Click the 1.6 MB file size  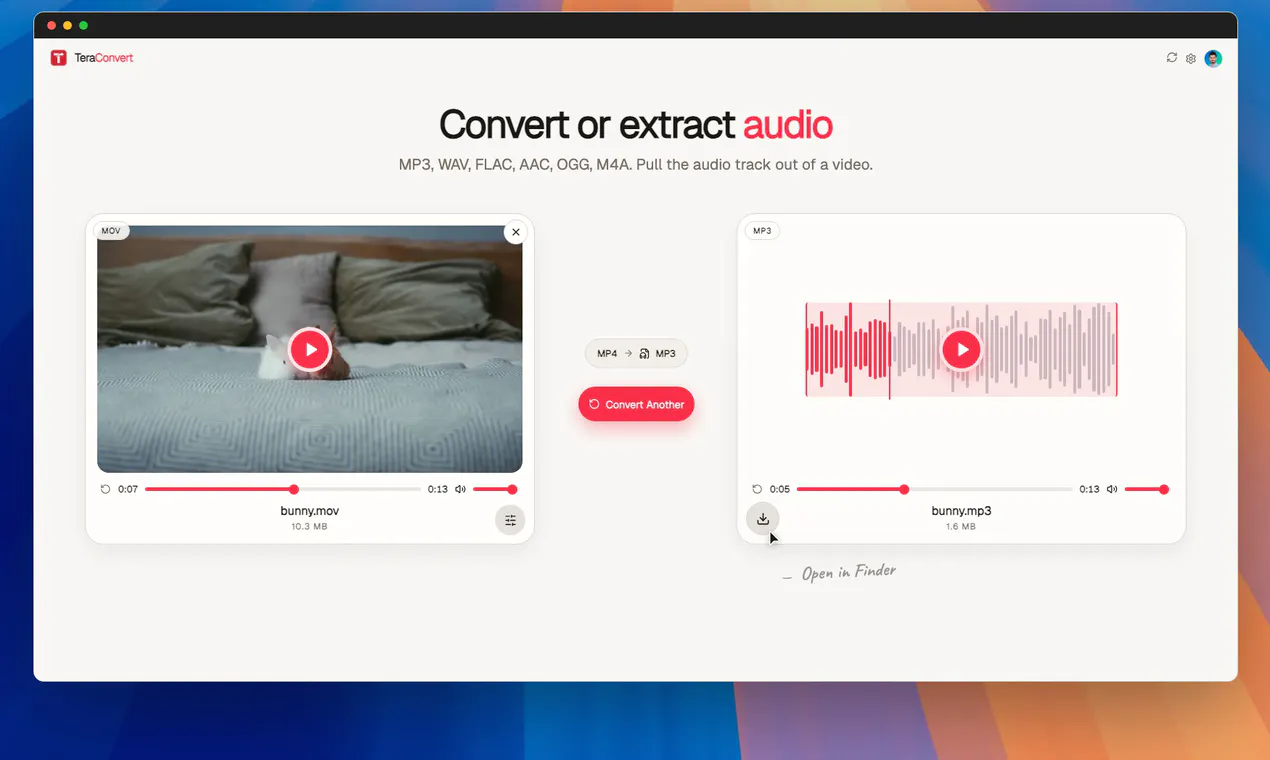click(961, 526)
